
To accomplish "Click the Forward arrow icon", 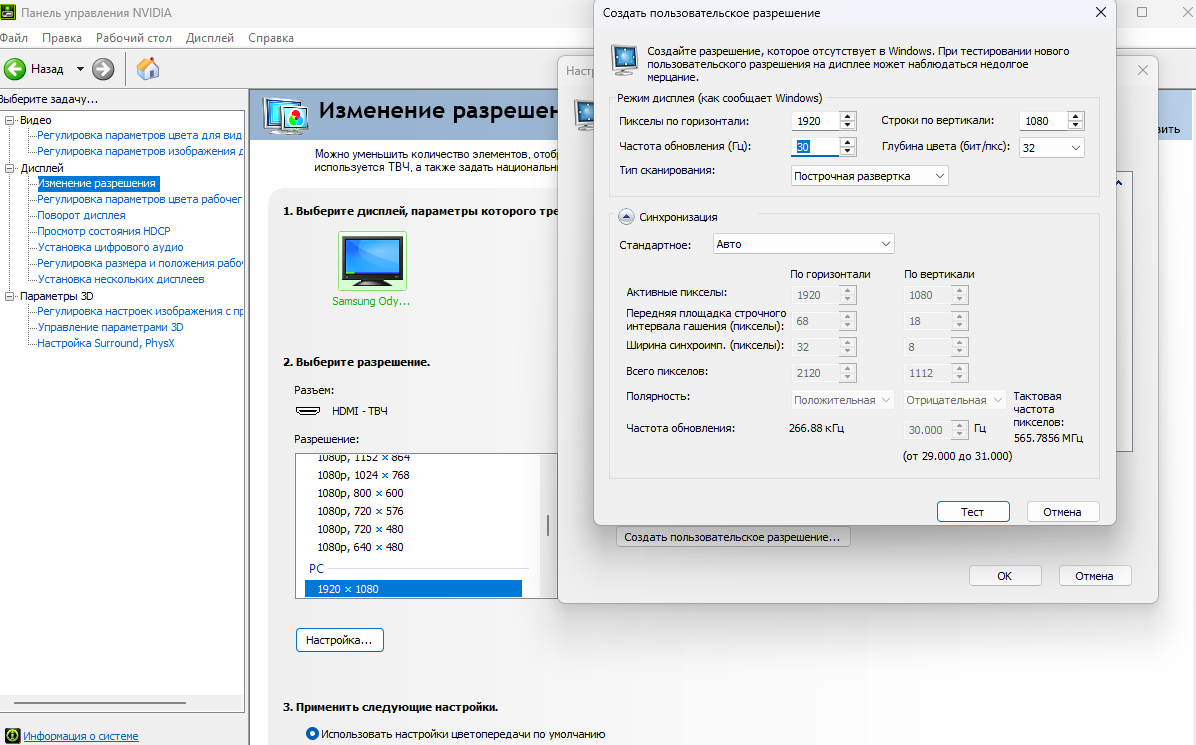I will (x=103, y=69).
